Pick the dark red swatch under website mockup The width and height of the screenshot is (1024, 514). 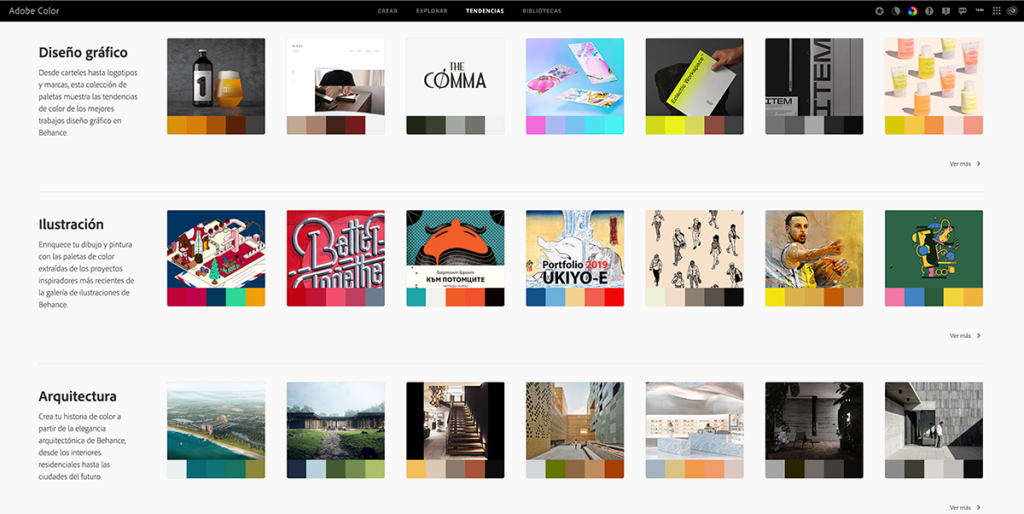pyautogui.click(x=355, y=125)
